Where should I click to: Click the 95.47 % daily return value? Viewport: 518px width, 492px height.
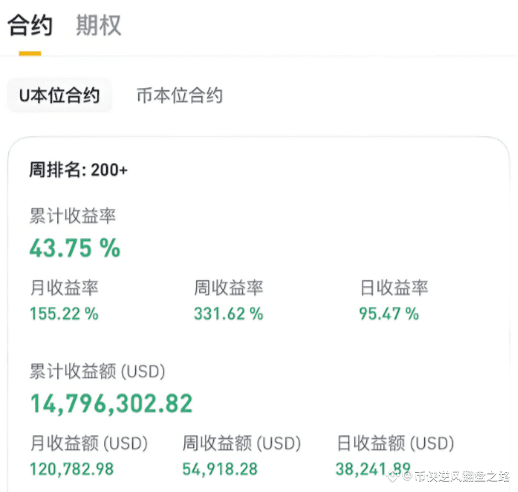click(389, 314)
